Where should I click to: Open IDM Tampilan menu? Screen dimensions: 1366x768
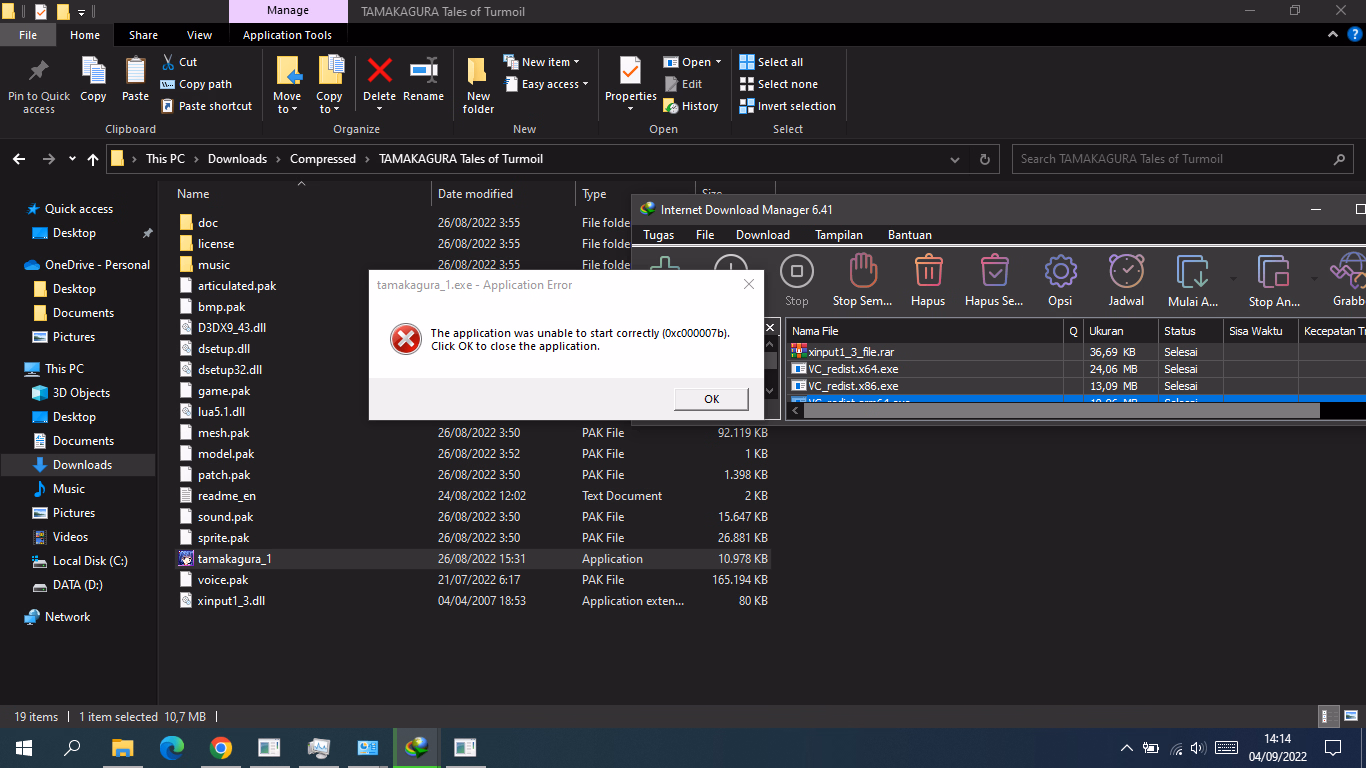pyautogui.click(x=839, y=235)
